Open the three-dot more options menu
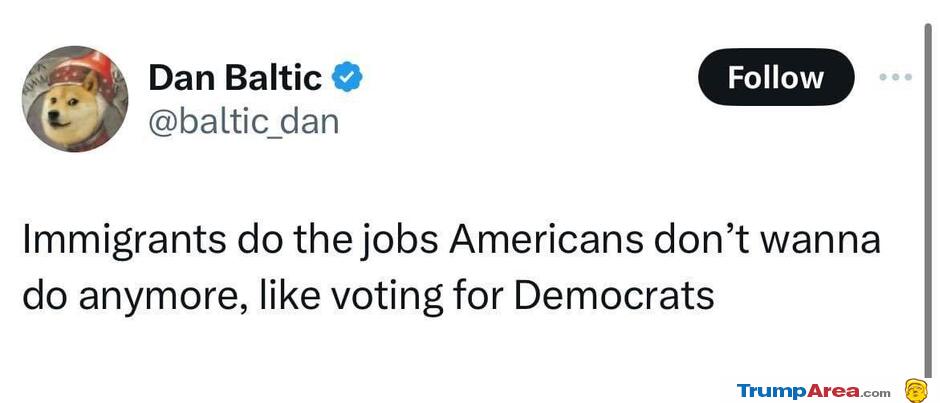The height and width of the screenshot is (403, 940). tap(896, 77)
